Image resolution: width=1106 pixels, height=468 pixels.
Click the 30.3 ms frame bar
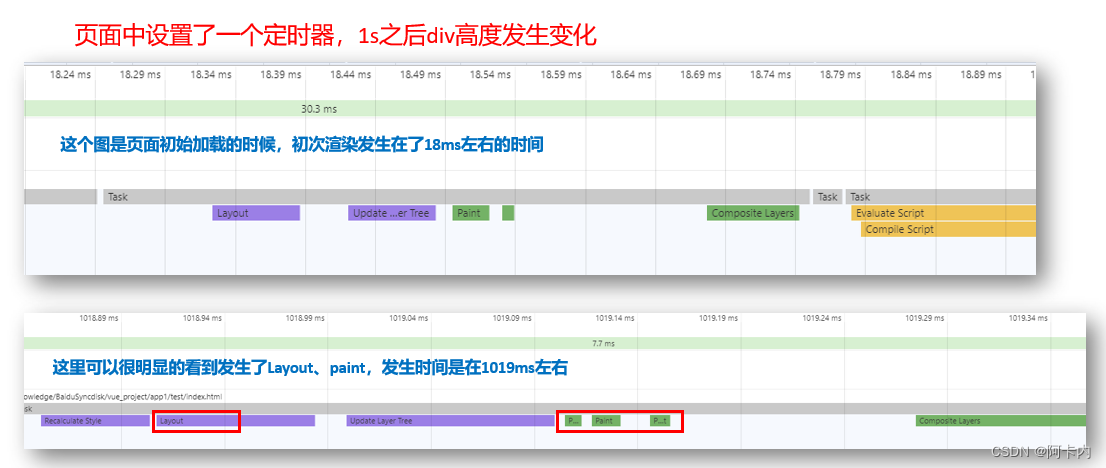pyautogui.click(x=530, y=109)
